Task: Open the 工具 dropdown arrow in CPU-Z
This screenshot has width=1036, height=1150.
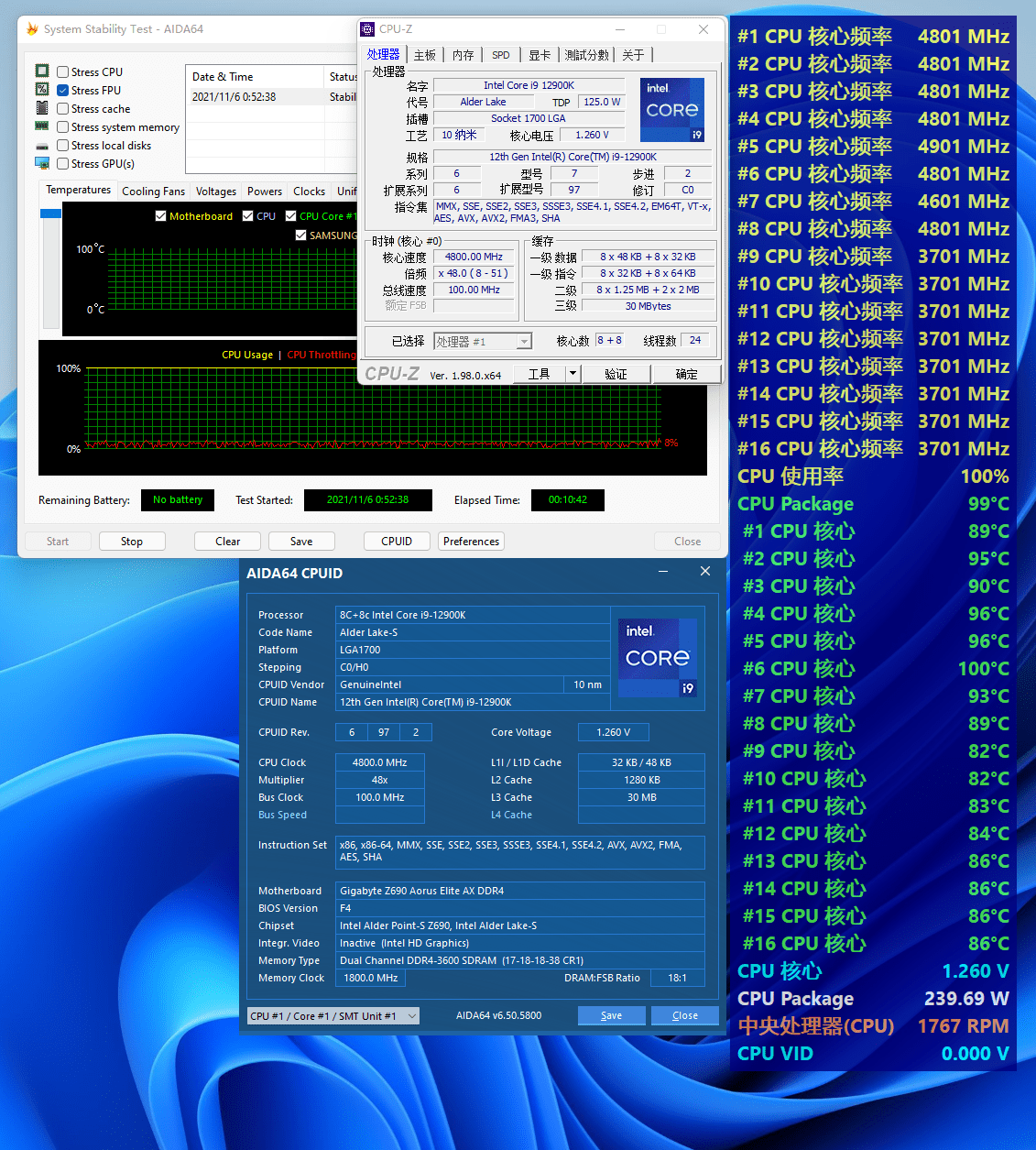Action: [573, 373]
